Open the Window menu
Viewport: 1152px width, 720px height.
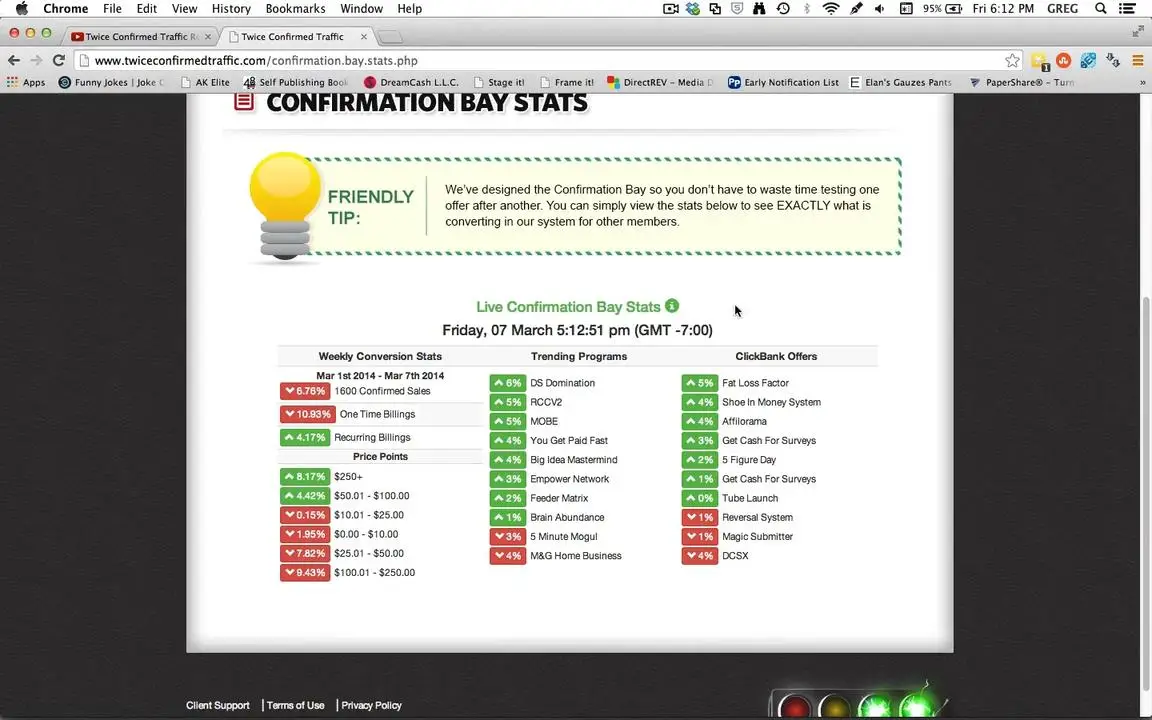[x=361, y=9]
